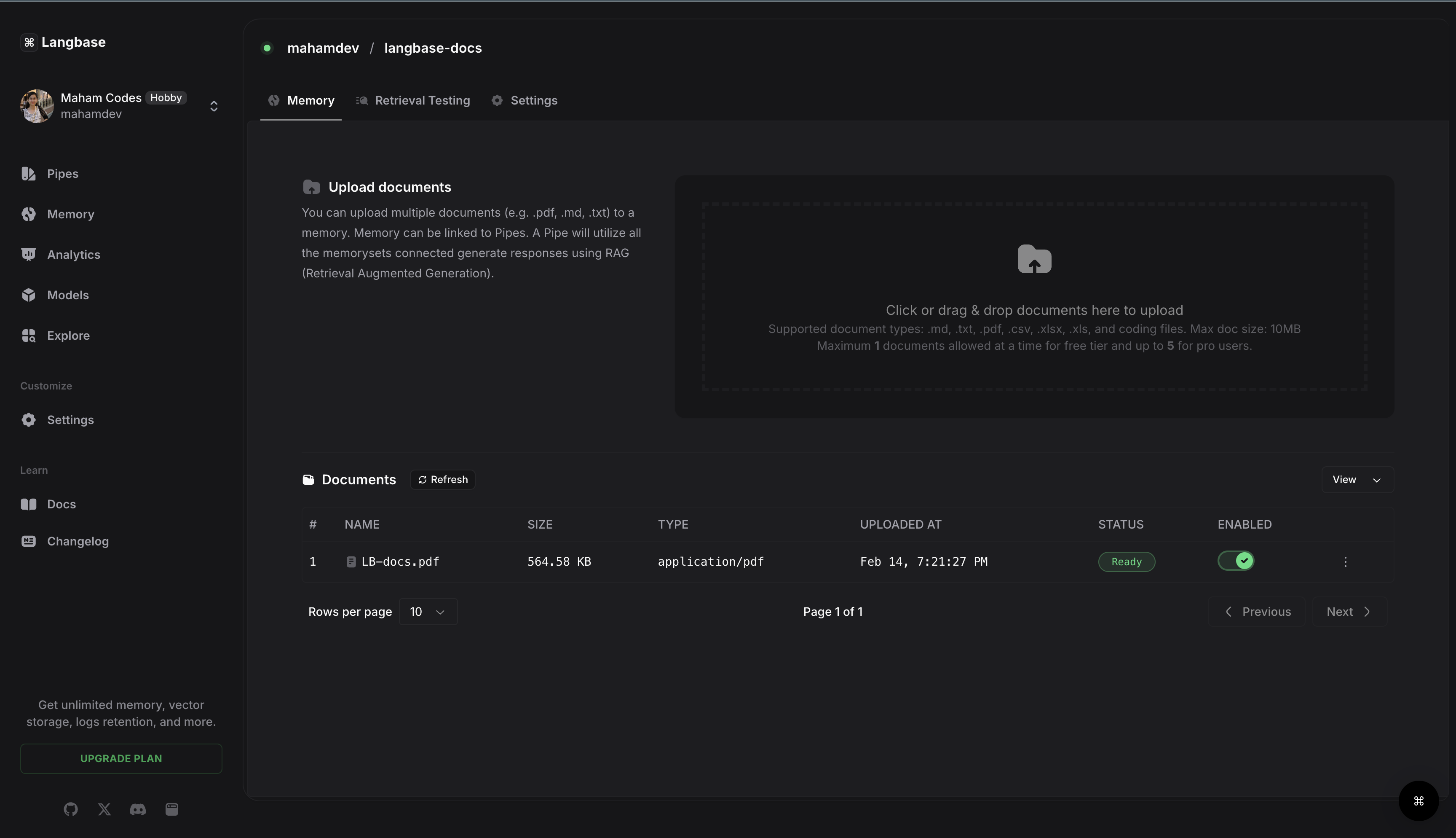Click the UPGRADE PLAN button
The height and width of the screenshot is (838, 1456).
(x=121, y=759)
